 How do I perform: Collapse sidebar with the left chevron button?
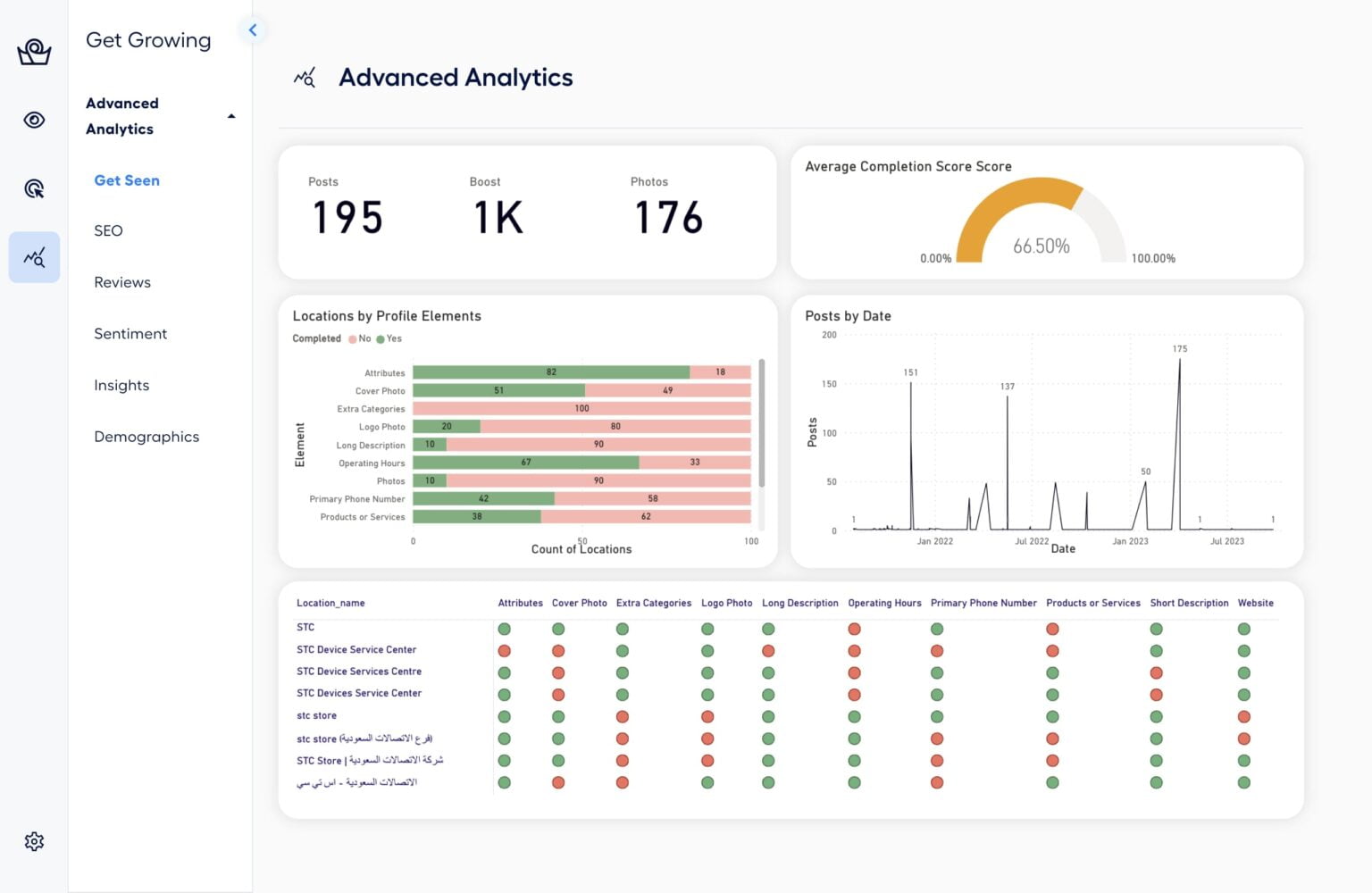[x=253, y=30]
